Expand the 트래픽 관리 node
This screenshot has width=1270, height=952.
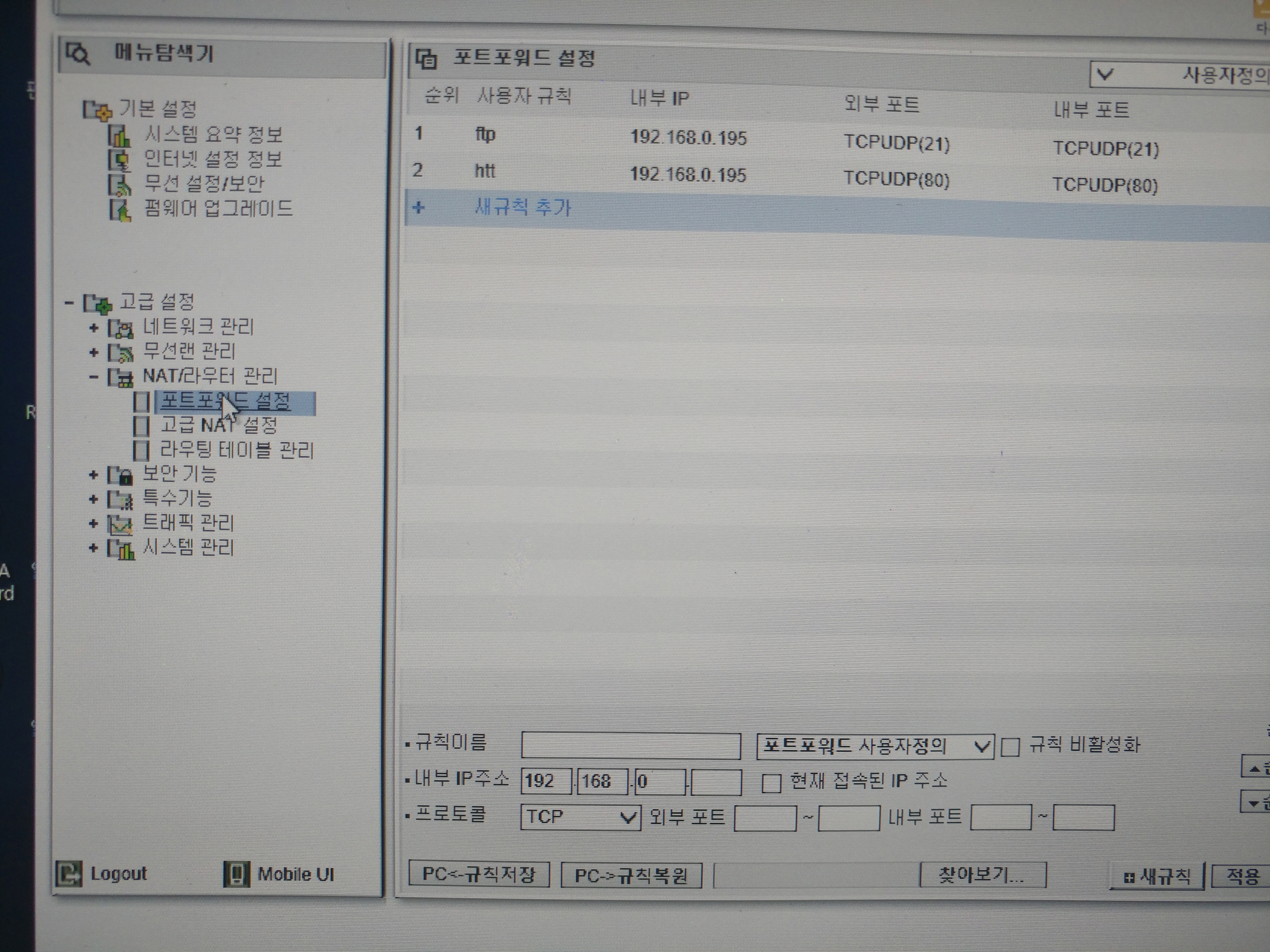coord(94,523)
